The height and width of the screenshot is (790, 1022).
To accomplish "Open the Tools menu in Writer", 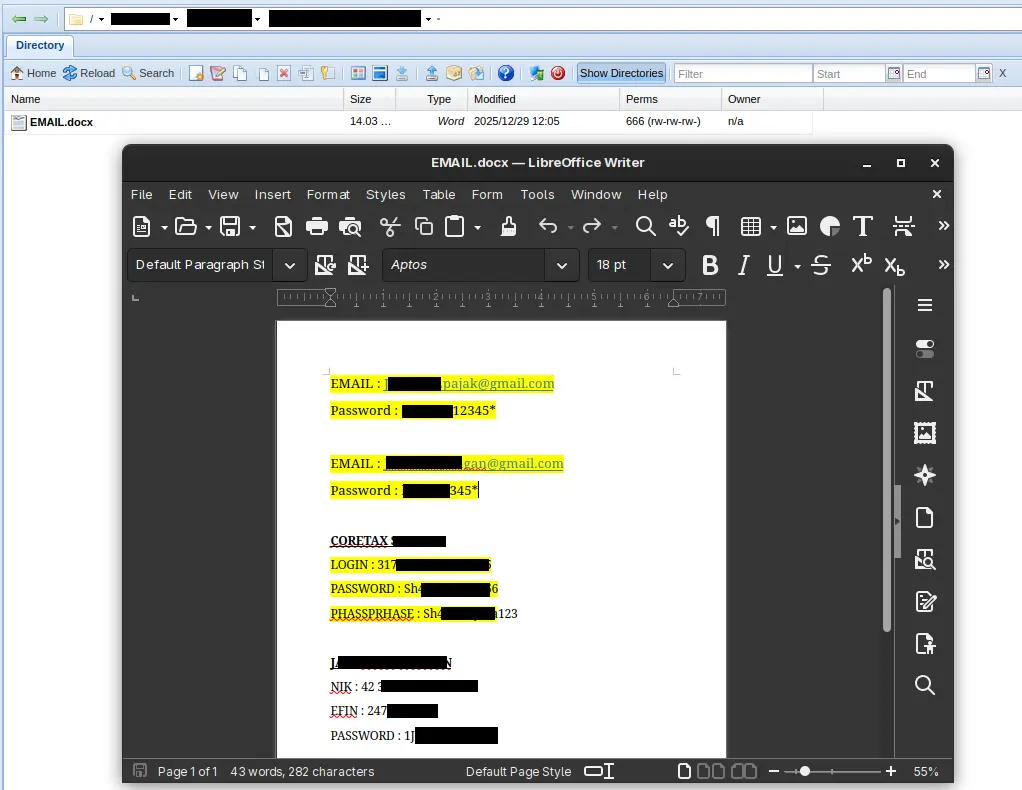I will point(537,194).
